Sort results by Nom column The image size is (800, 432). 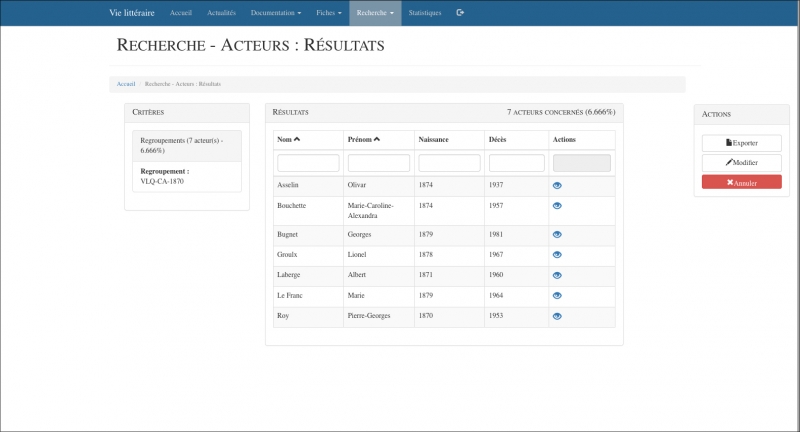coord(289,139)
